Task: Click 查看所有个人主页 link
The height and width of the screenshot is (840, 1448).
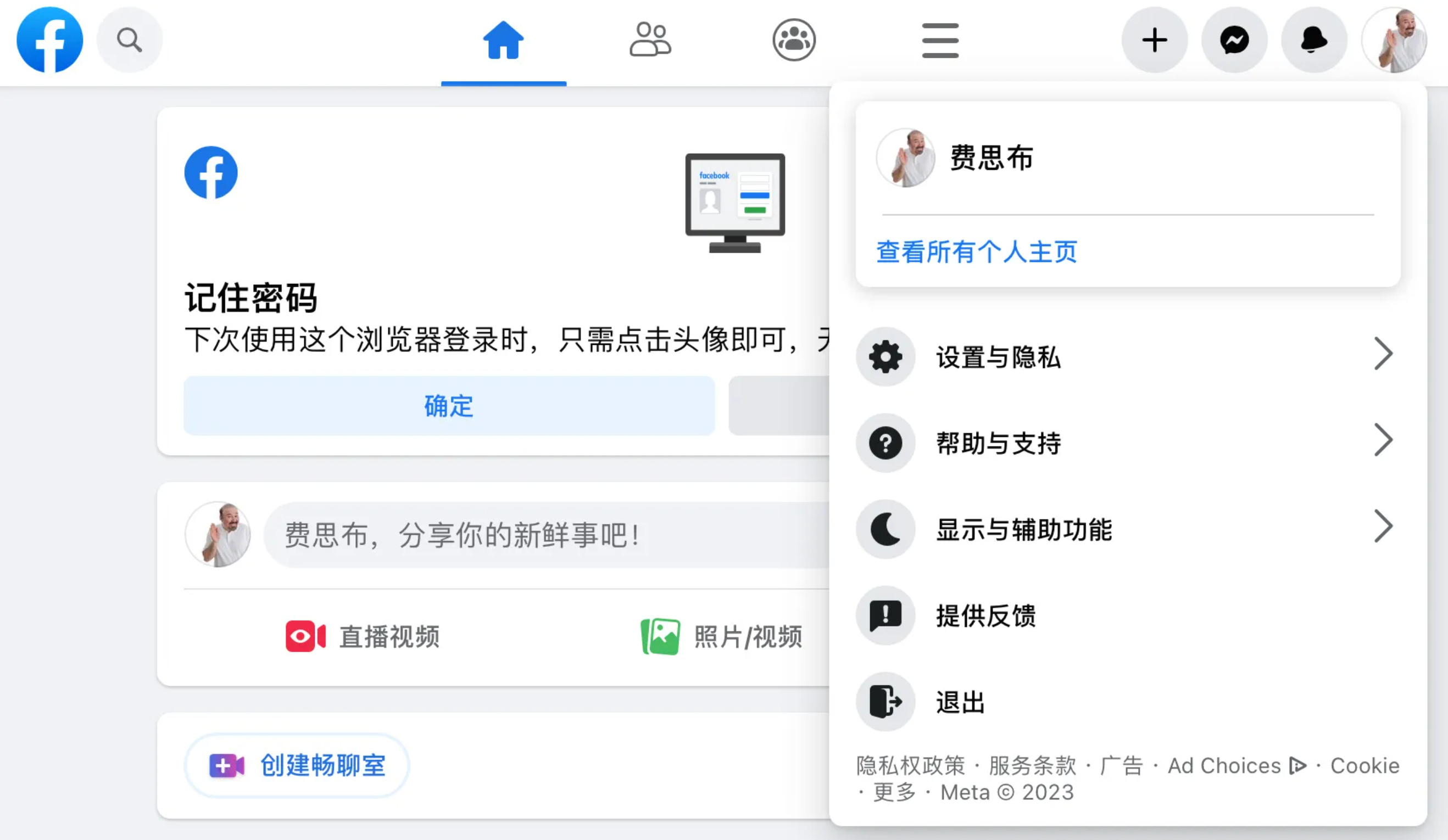Action: point(976,251)
